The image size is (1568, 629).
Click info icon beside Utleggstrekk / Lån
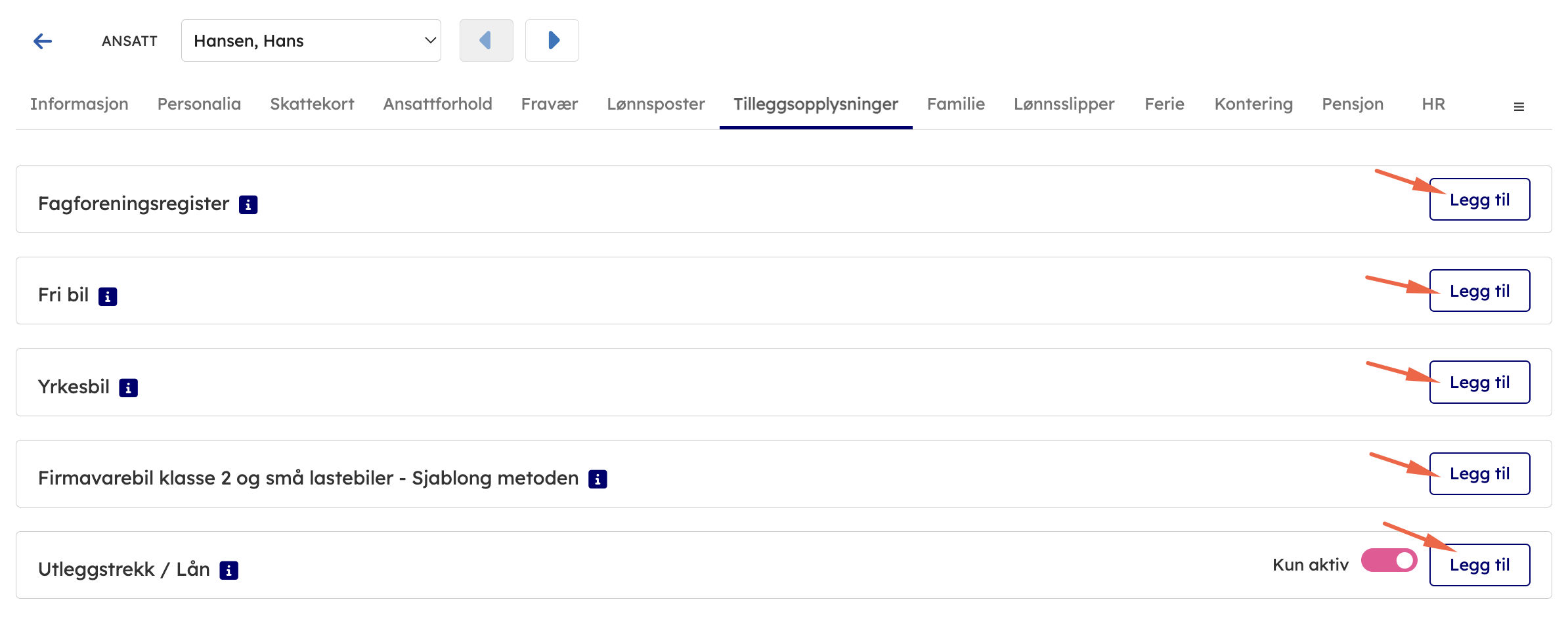point(229,571)
